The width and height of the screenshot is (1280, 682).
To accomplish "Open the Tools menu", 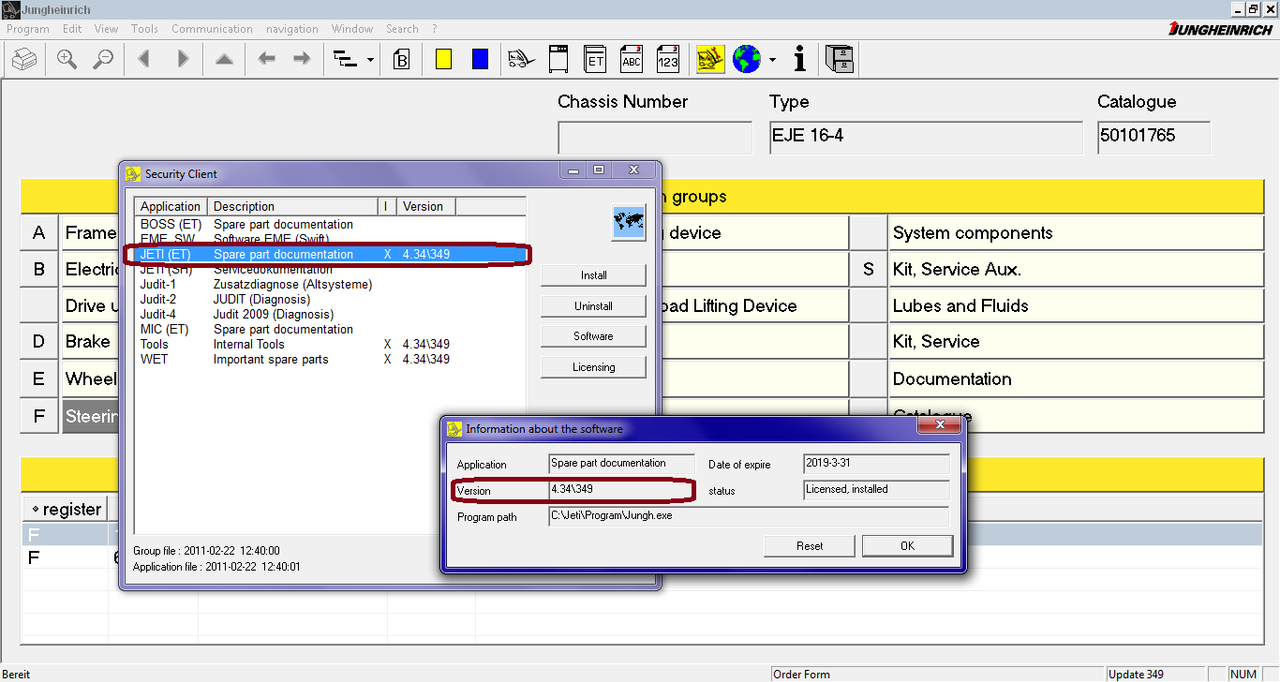I will (x=145, y=29).
